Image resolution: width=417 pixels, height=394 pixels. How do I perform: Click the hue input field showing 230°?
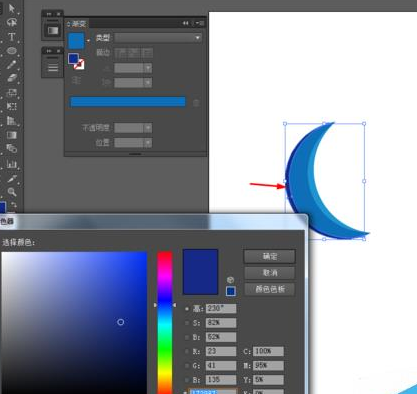221,309
